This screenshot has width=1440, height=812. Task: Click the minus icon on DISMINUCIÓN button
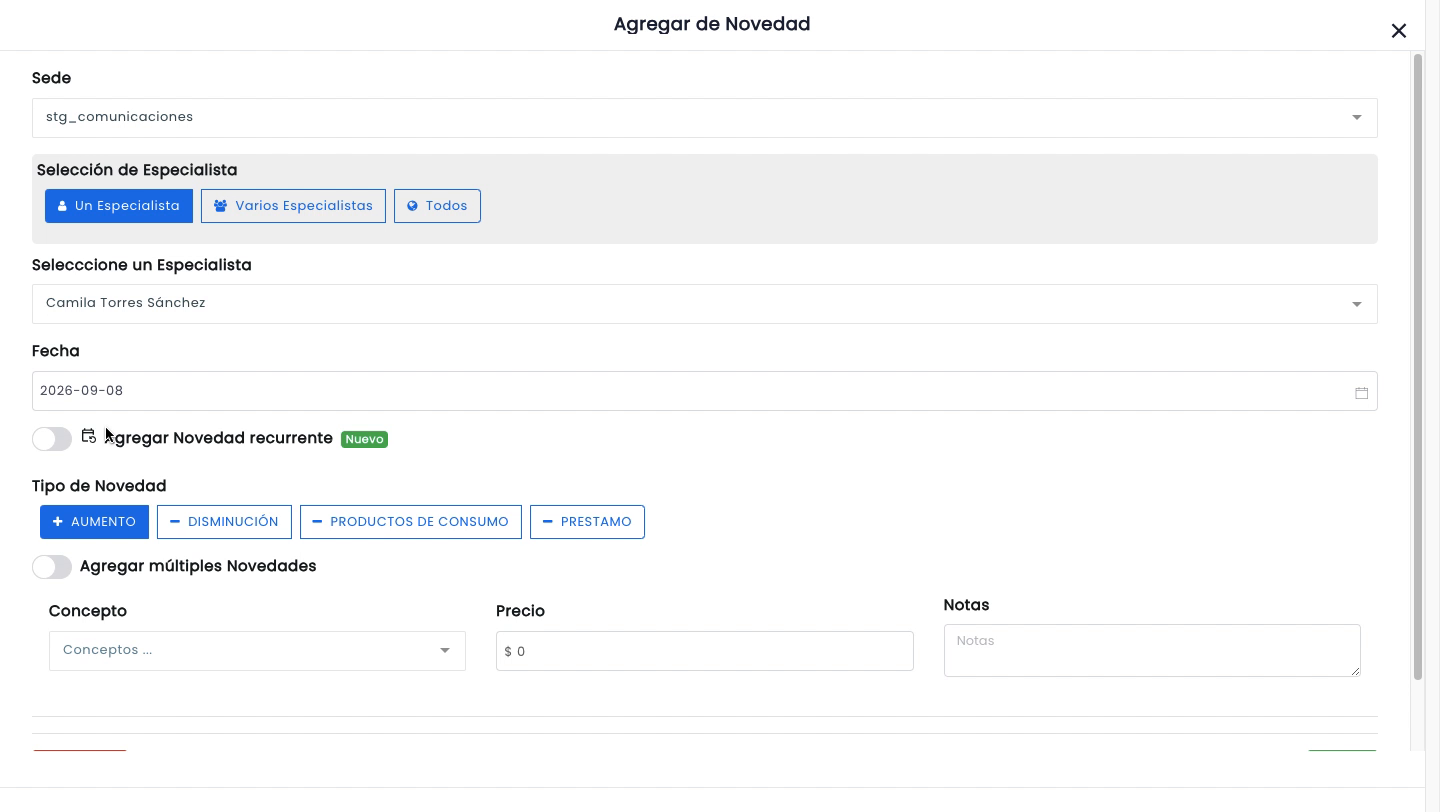tap(175, 522)
